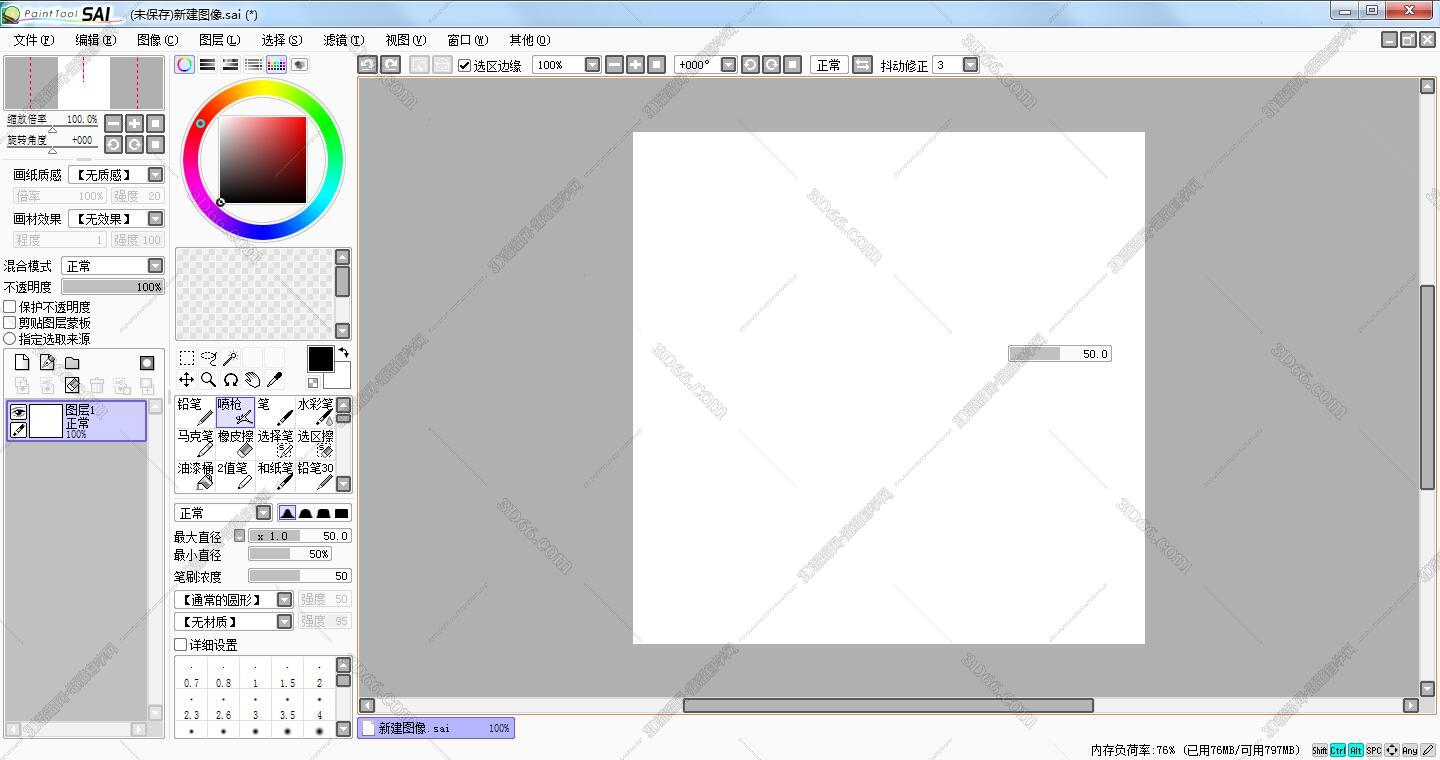
Task: Select the magic wand tool
Action: pos(230,358)
